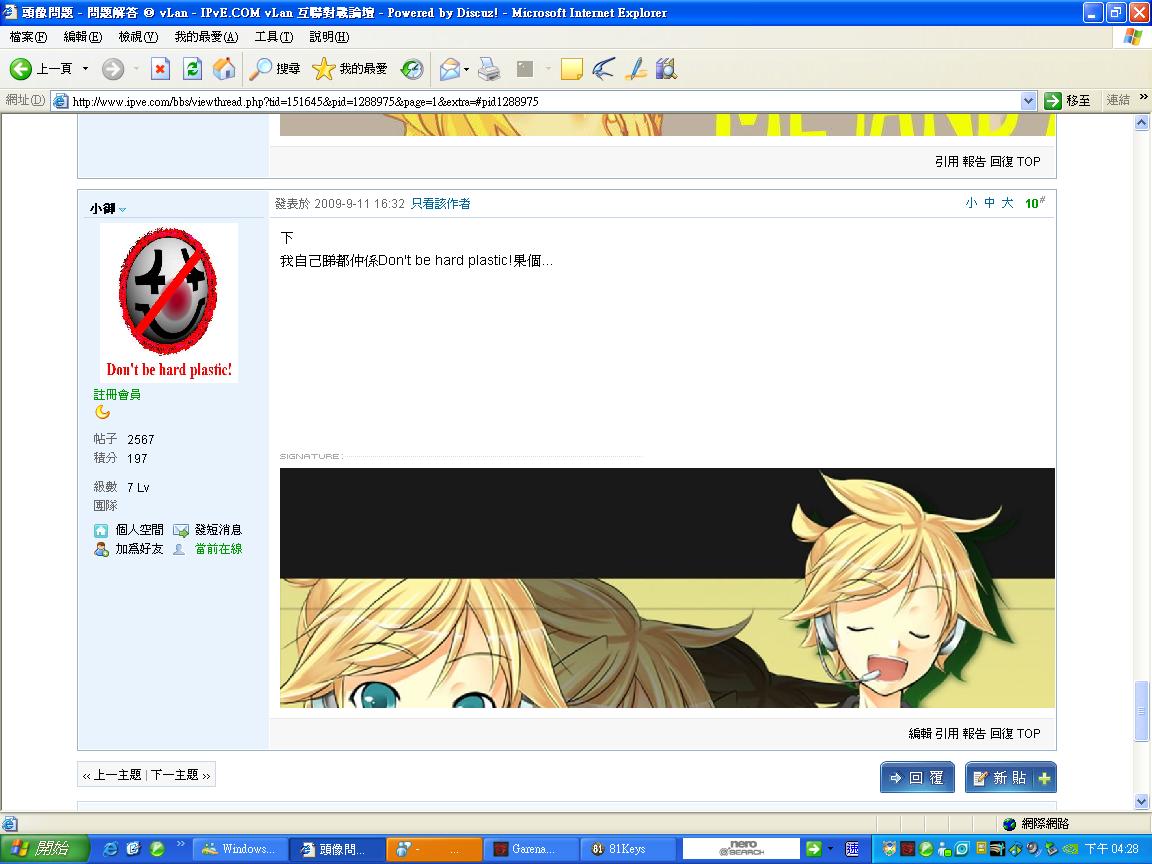This screenshot has height=864, width=1152.
Task: Set font size to 中
Action: [x=990, y=203]
